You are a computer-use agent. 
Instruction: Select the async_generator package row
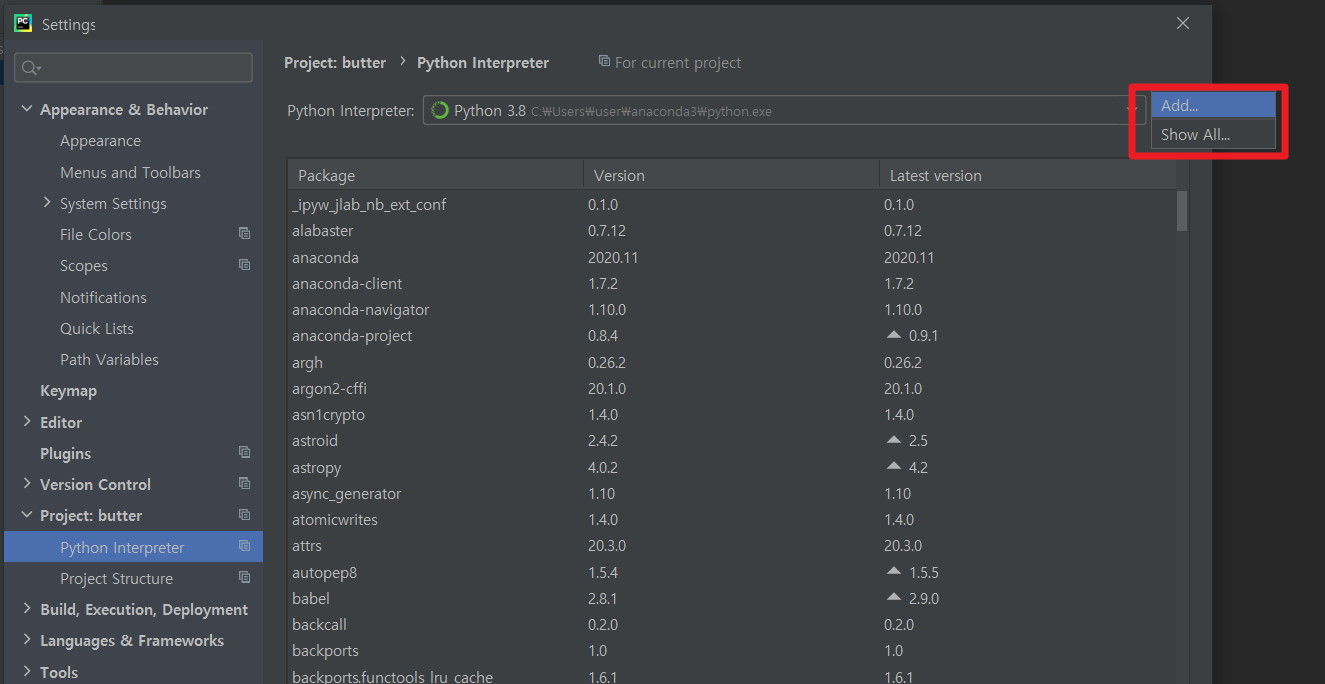coord(732,493)
